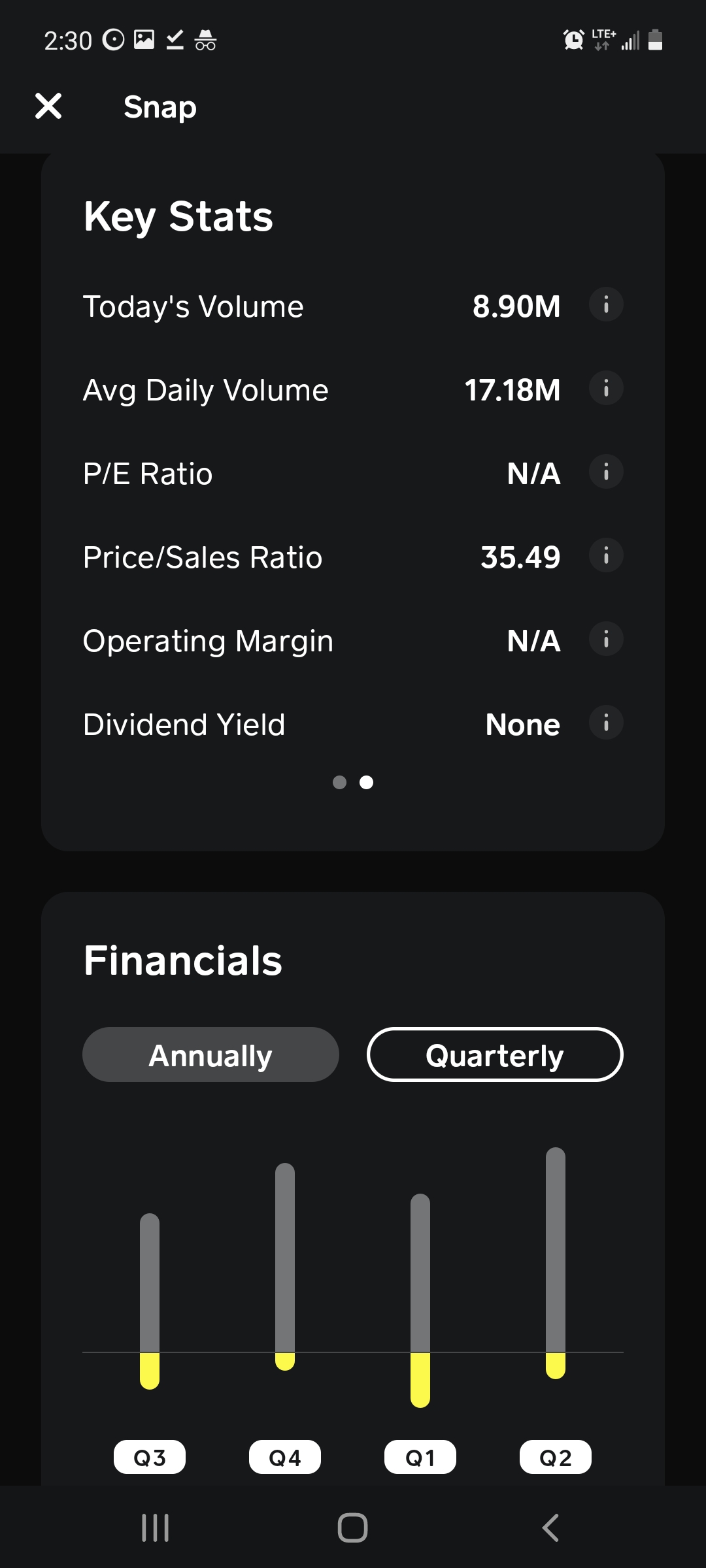706x1568 pixels.
Task: Select the Q3 quarter label
Action: pos(150,1457)
